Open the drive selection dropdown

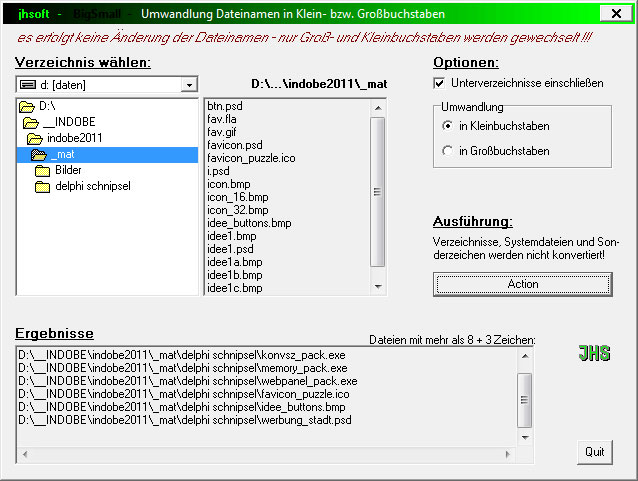[189, 86]
